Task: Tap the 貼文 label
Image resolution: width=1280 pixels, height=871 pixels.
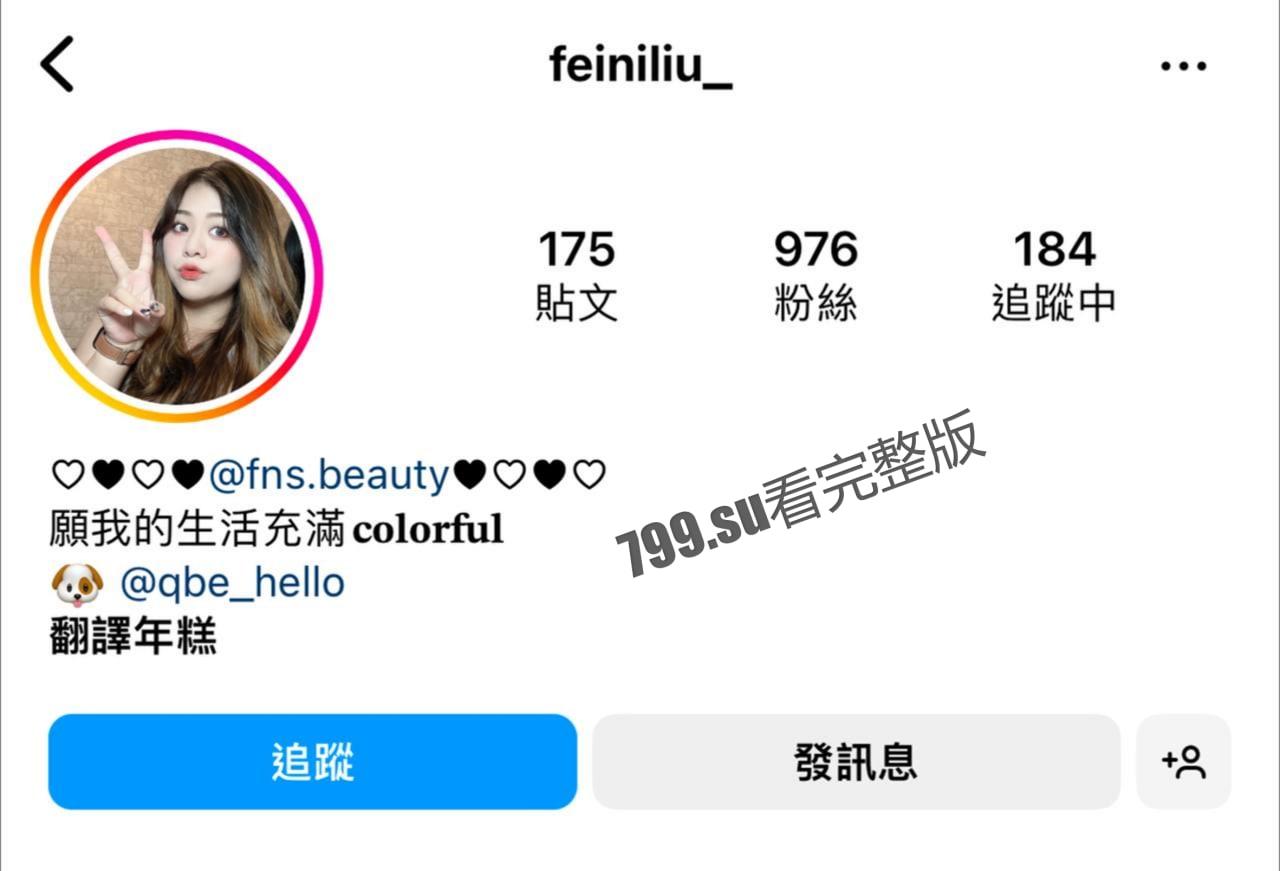Action: tap(577, 302)
